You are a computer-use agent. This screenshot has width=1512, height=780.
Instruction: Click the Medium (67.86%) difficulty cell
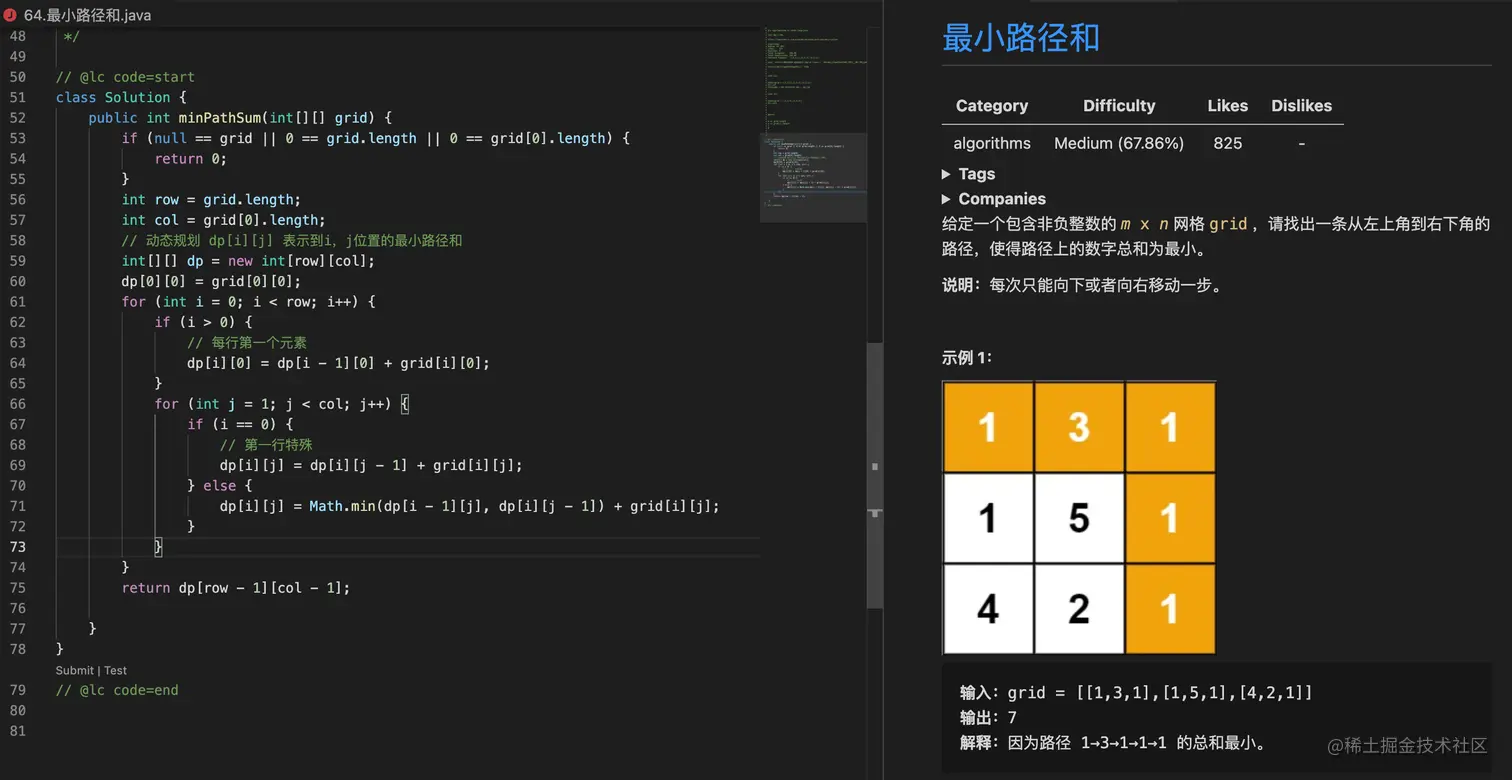coord(1119,143)
